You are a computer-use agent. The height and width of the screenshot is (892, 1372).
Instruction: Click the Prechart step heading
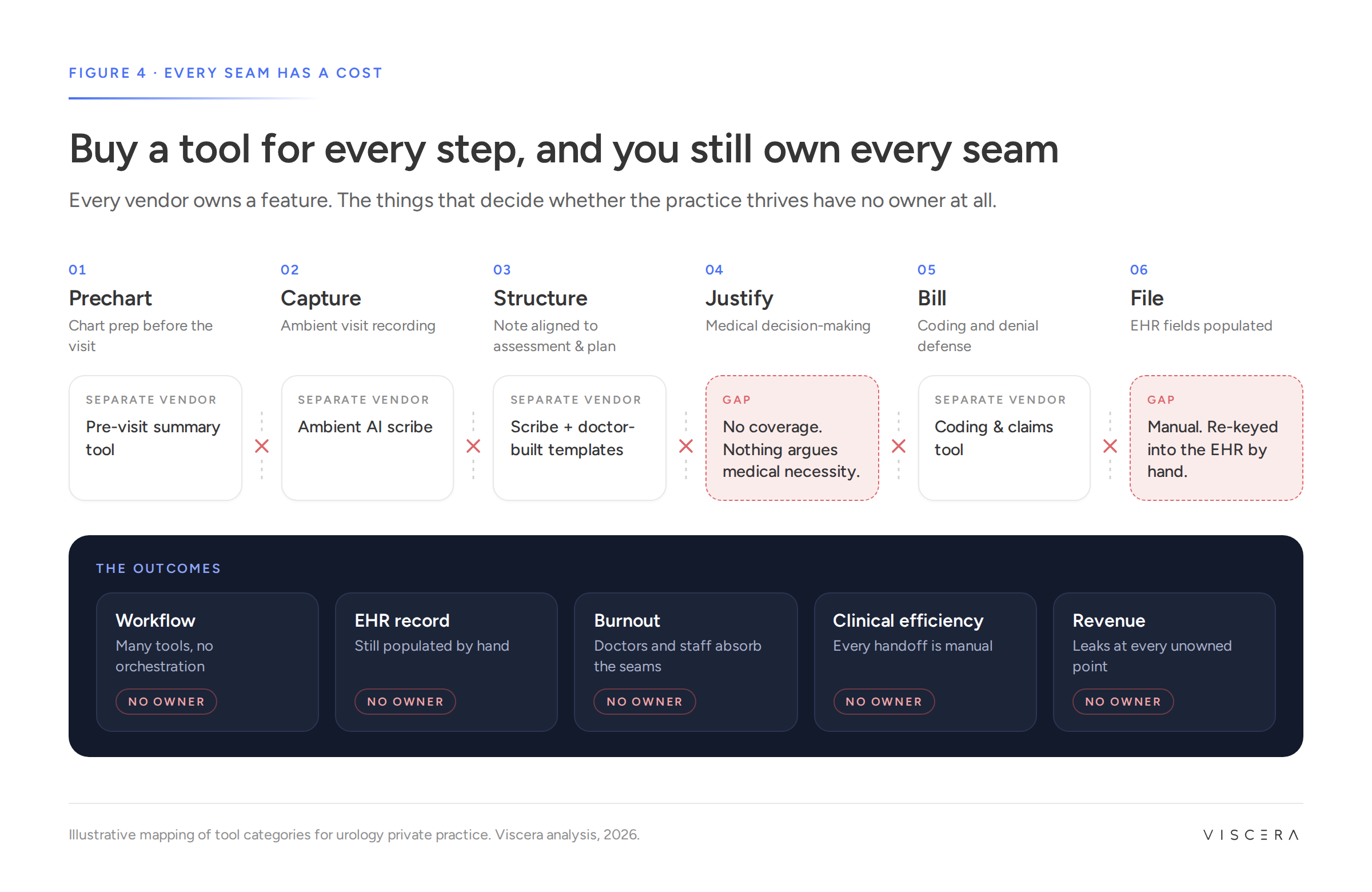click(110, 298)
